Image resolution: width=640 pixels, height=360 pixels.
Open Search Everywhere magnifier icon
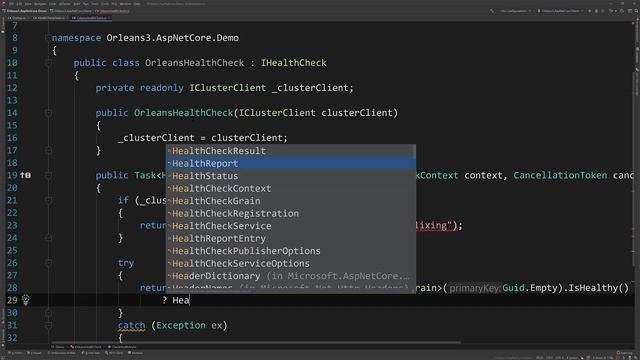coord(636,11)
